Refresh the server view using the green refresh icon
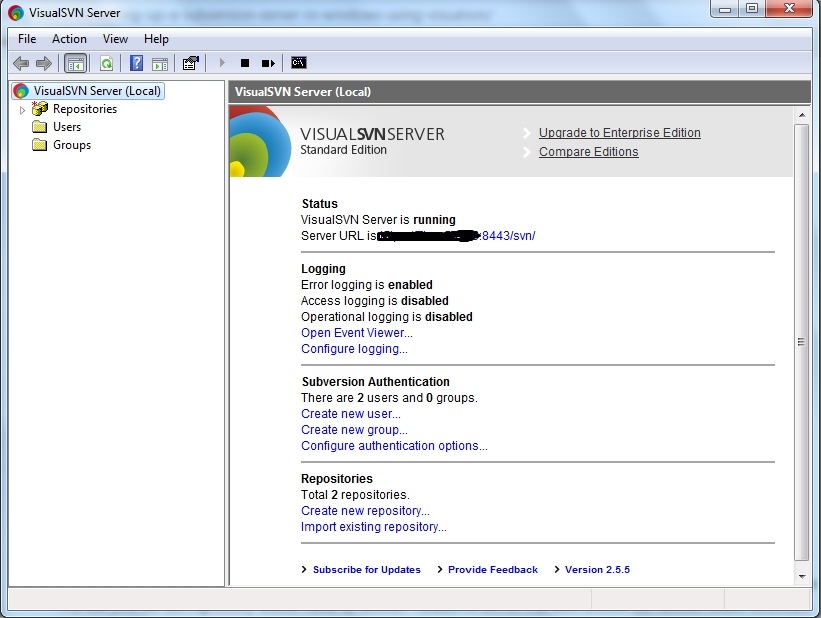 (106, 62)
